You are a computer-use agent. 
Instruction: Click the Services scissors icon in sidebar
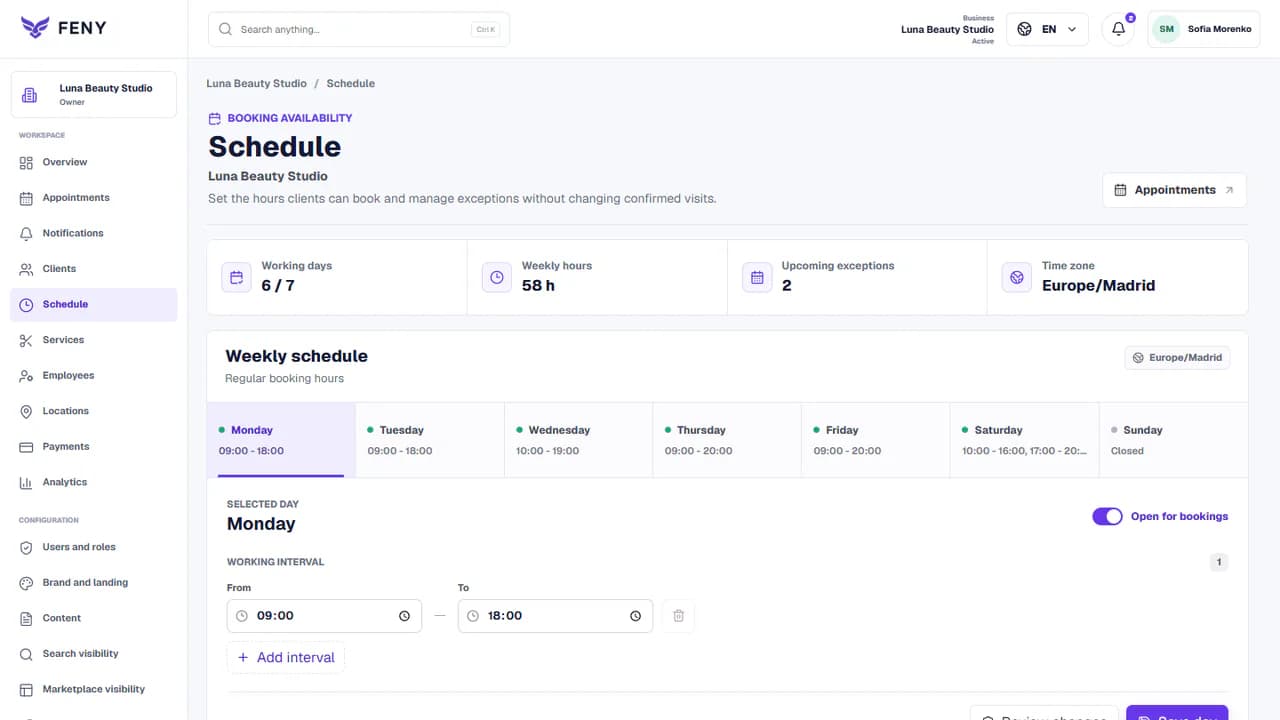(x=26, y=340)
